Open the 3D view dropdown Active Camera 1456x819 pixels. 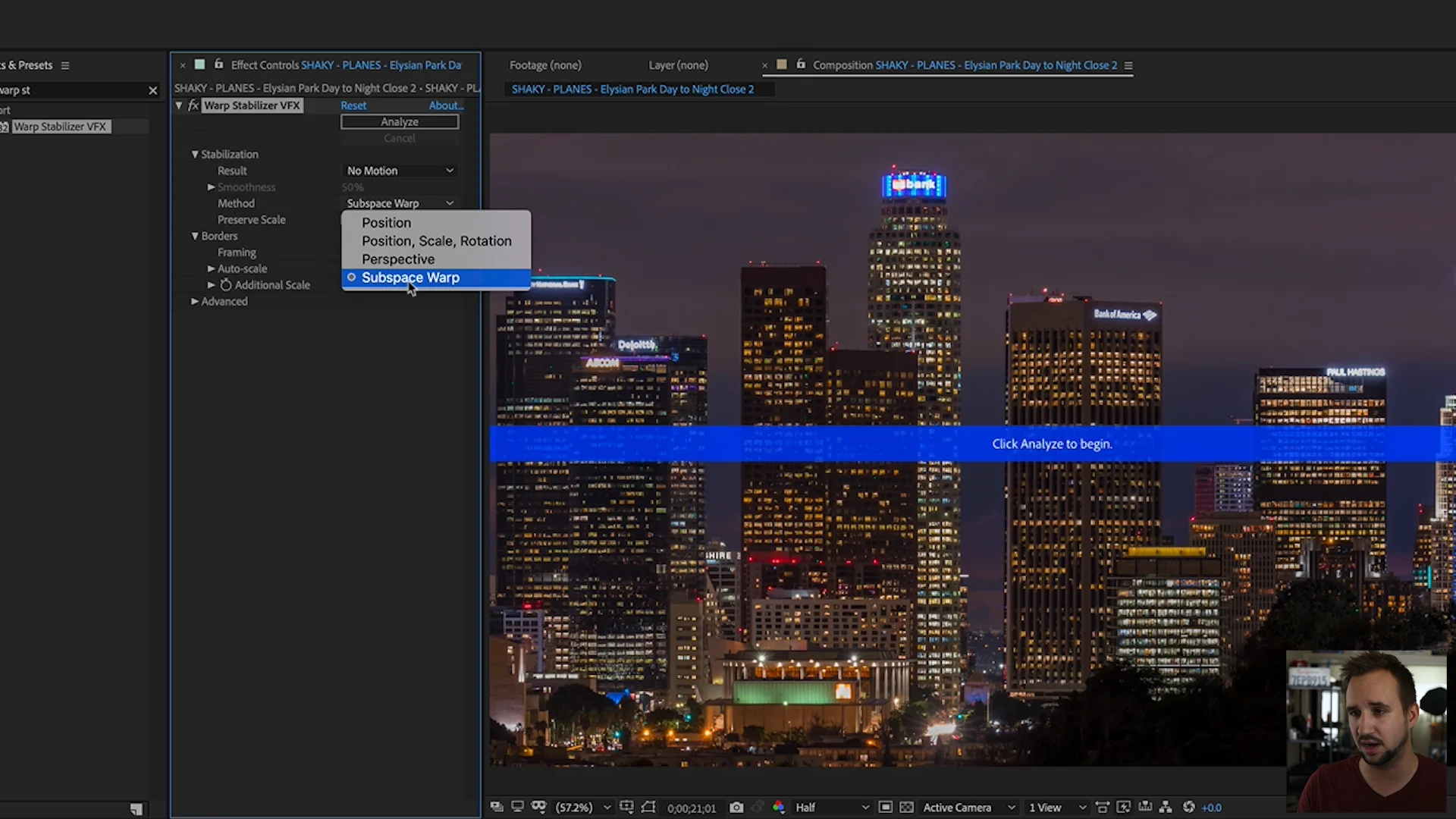click(968, 808)
